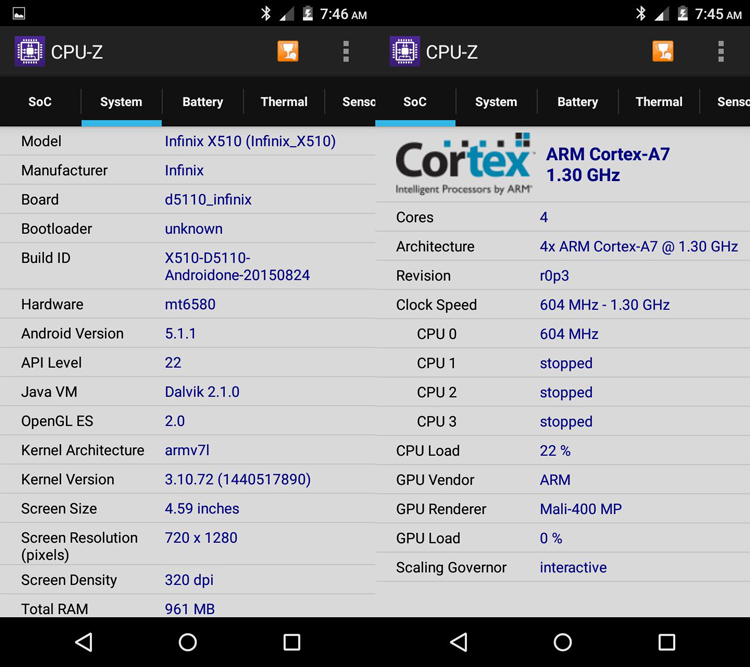Tap the CPU 2 stopped value
The height and width of the screenshot is (667, 750).
click(566, 392)
